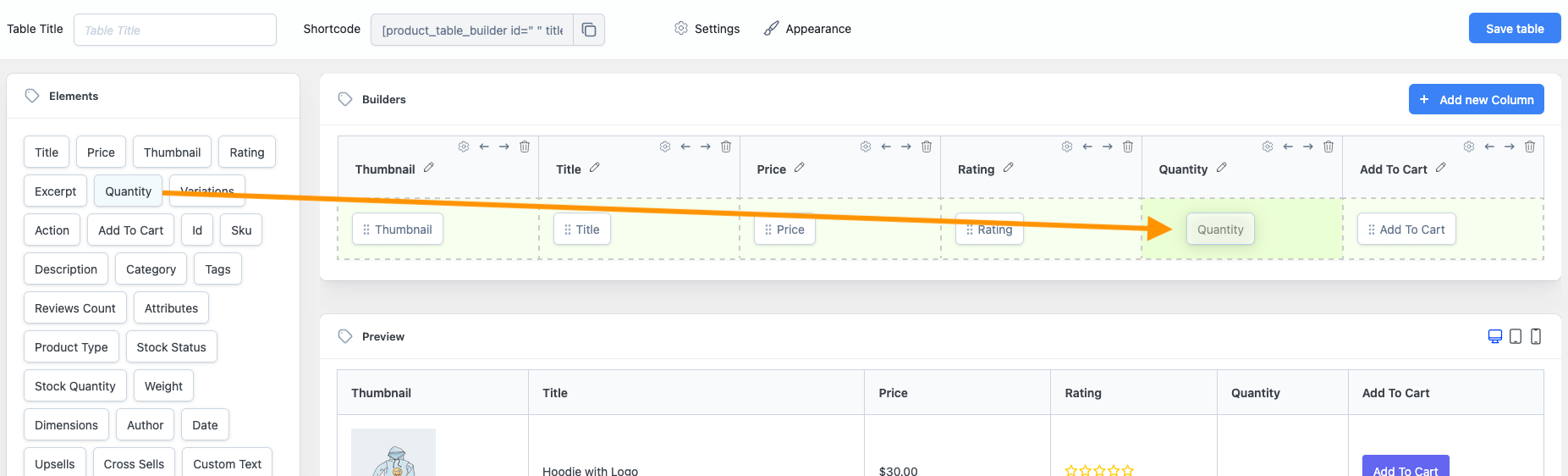Screen dimensions: 1568x476
Task: Edit the Quantity column name with the pencil
Action: [1222, 168]
